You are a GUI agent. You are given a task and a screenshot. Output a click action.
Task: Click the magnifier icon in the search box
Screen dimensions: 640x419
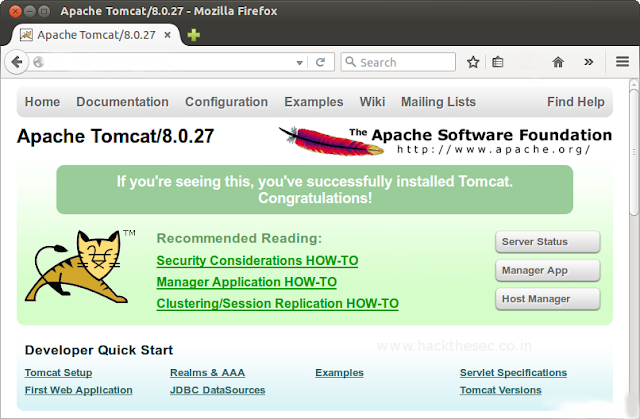pos(350,62)
